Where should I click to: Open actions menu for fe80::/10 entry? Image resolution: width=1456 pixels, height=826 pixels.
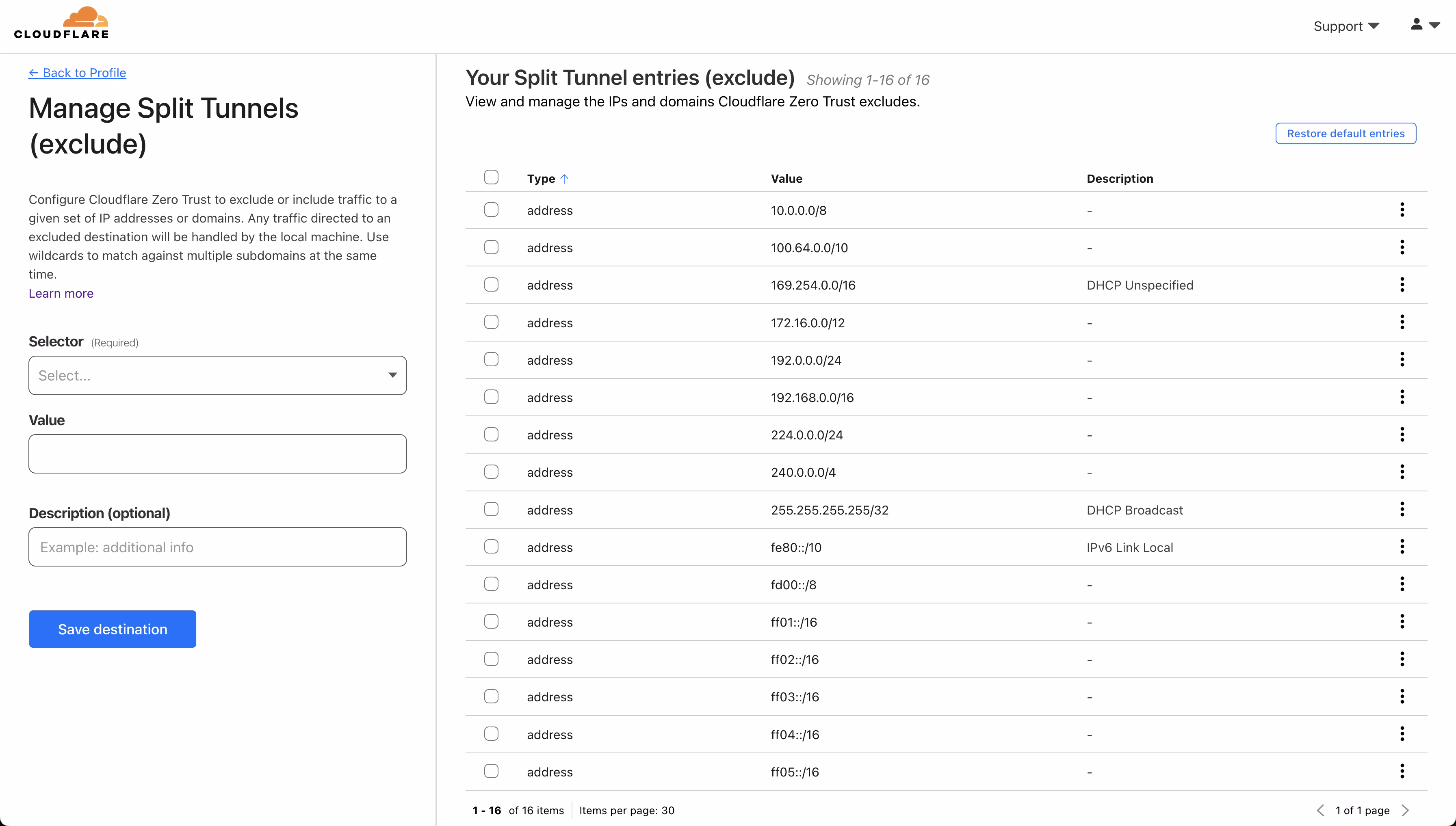point(1402,547)
